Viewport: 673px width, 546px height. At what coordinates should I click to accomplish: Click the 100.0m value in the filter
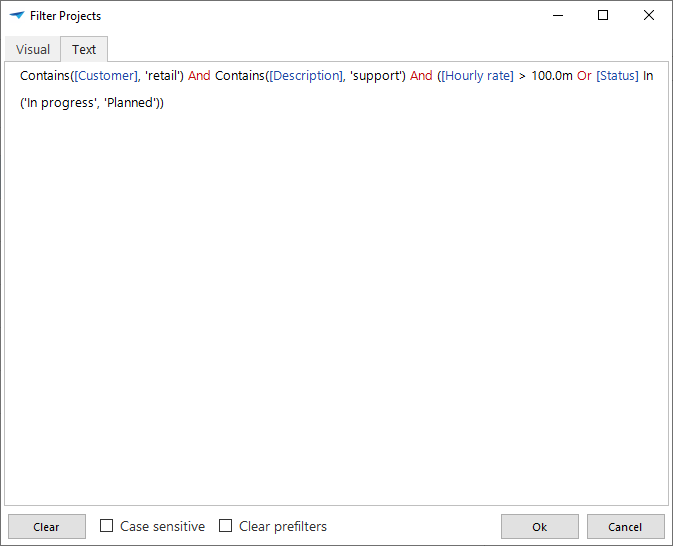point(551,76)
